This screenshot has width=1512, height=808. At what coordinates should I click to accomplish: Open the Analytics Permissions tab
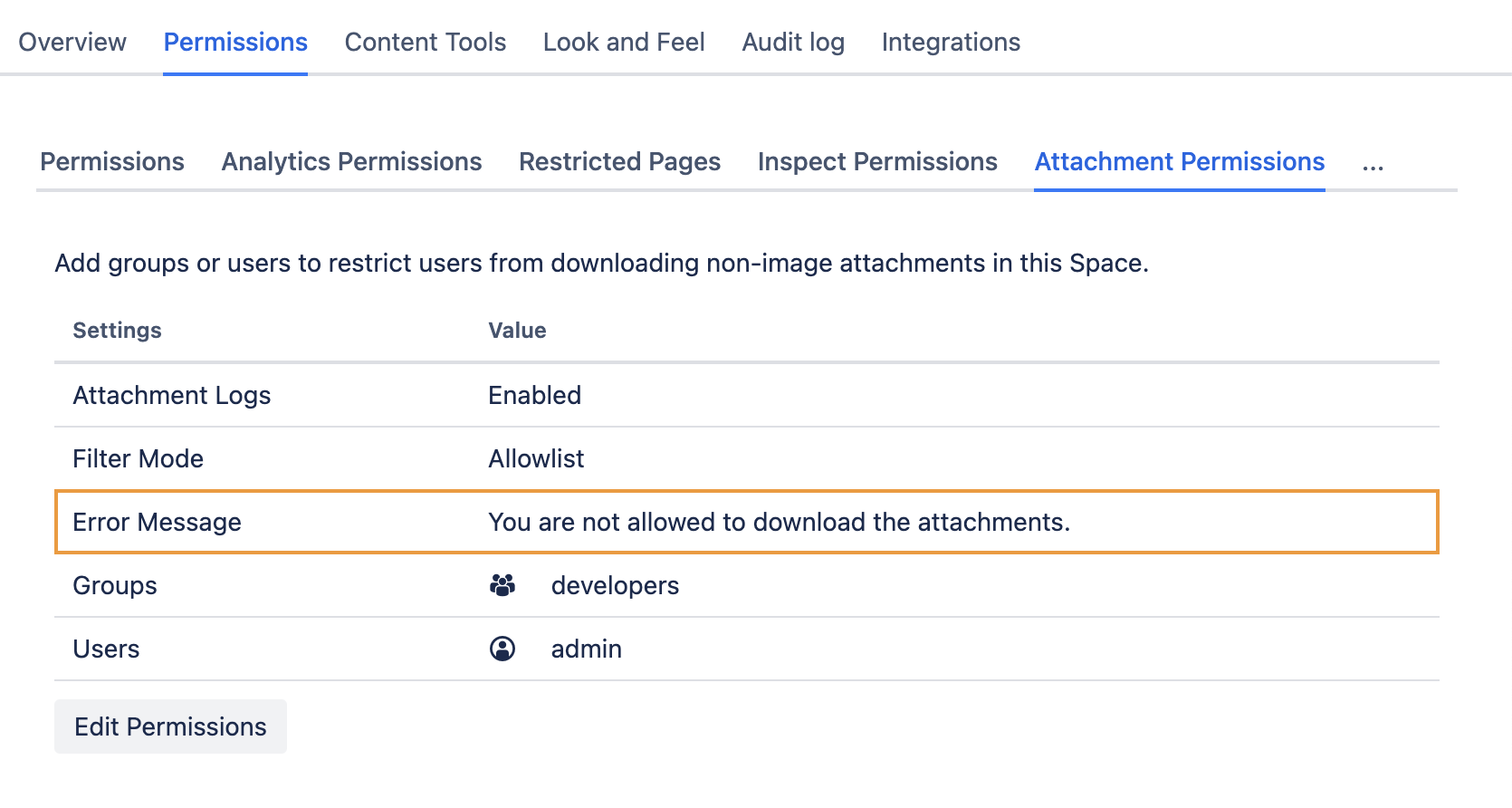pos(350,161)
